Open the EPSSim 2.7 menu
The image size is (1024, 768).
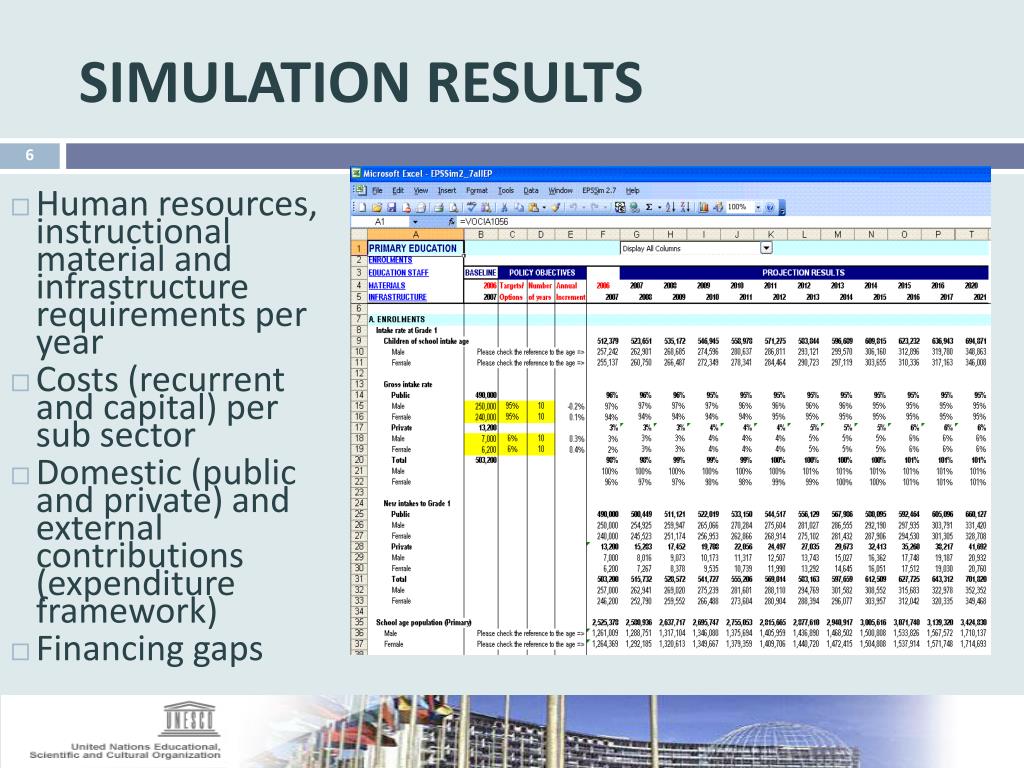599,191
